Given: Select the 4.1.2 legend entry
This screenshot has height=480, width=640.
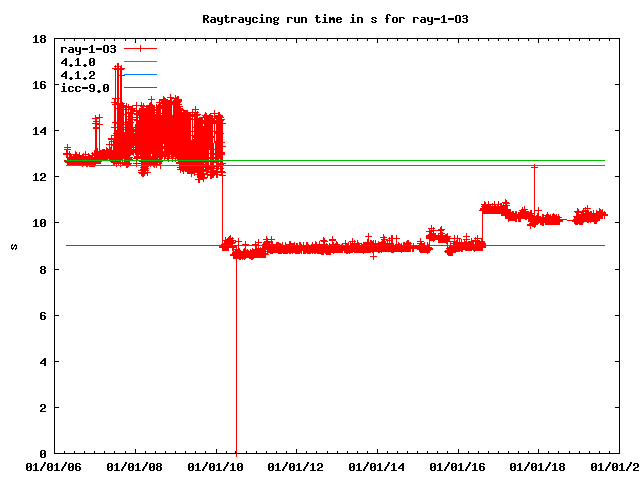Looking at the screenshot, I should [78, 75].
